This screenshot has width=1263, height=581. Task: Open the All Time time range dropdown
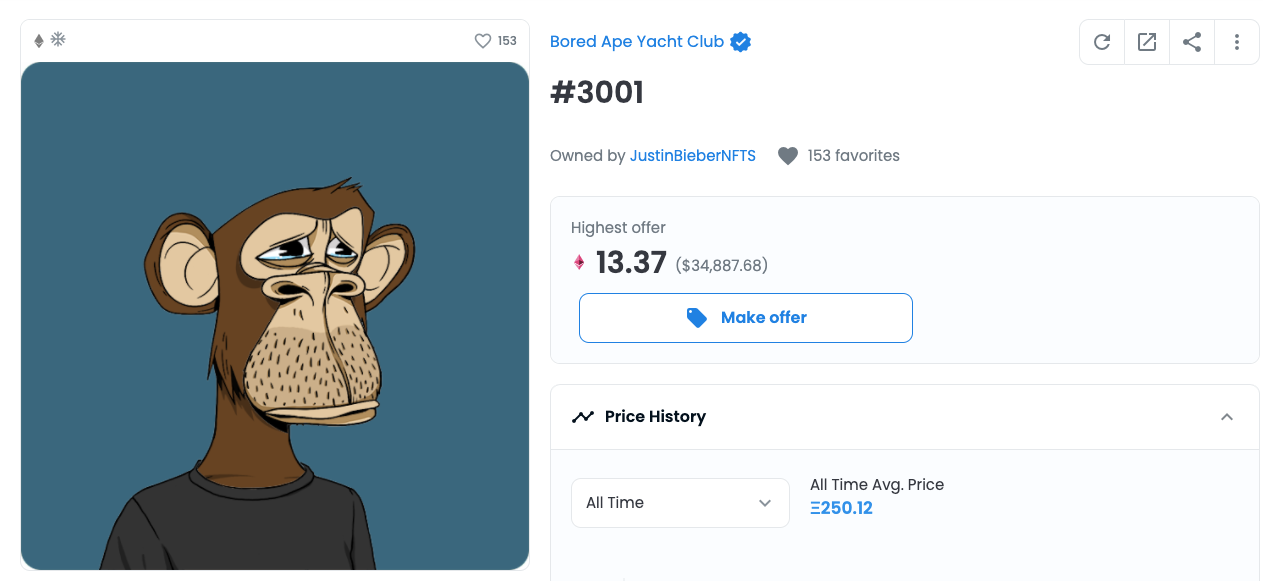coord(680,502)
